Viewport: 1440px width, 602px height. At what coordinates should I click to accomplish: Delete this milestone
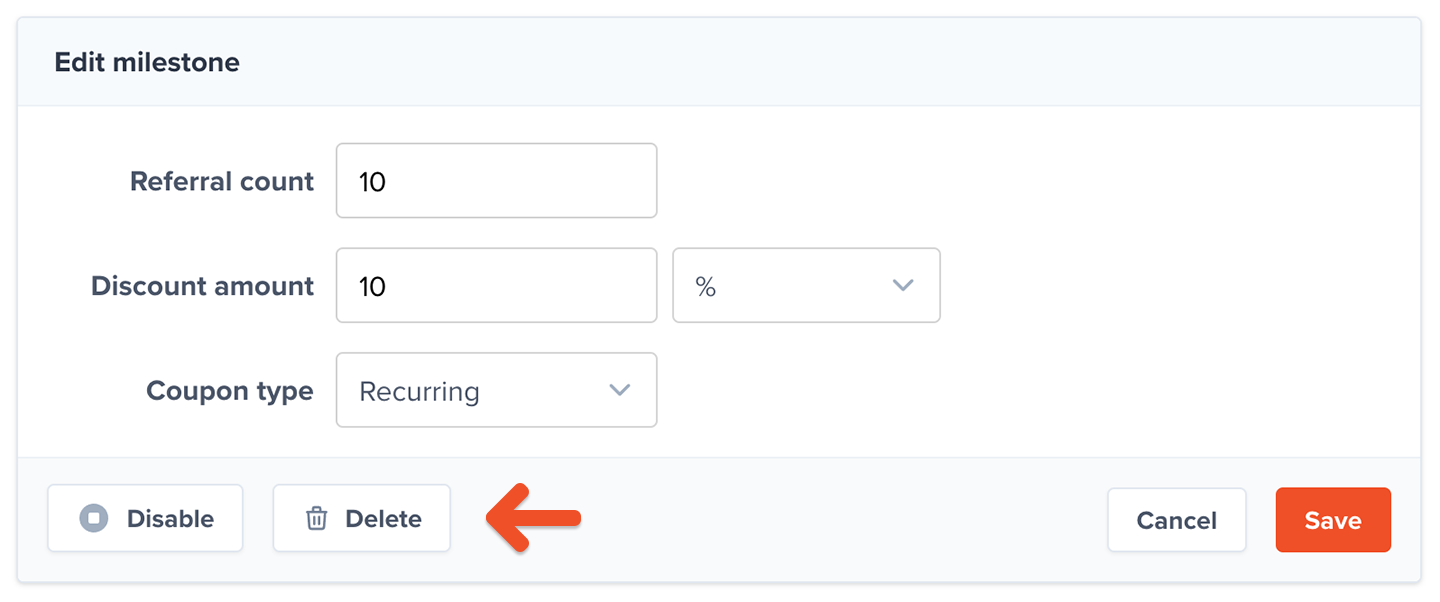click(361, 518)
